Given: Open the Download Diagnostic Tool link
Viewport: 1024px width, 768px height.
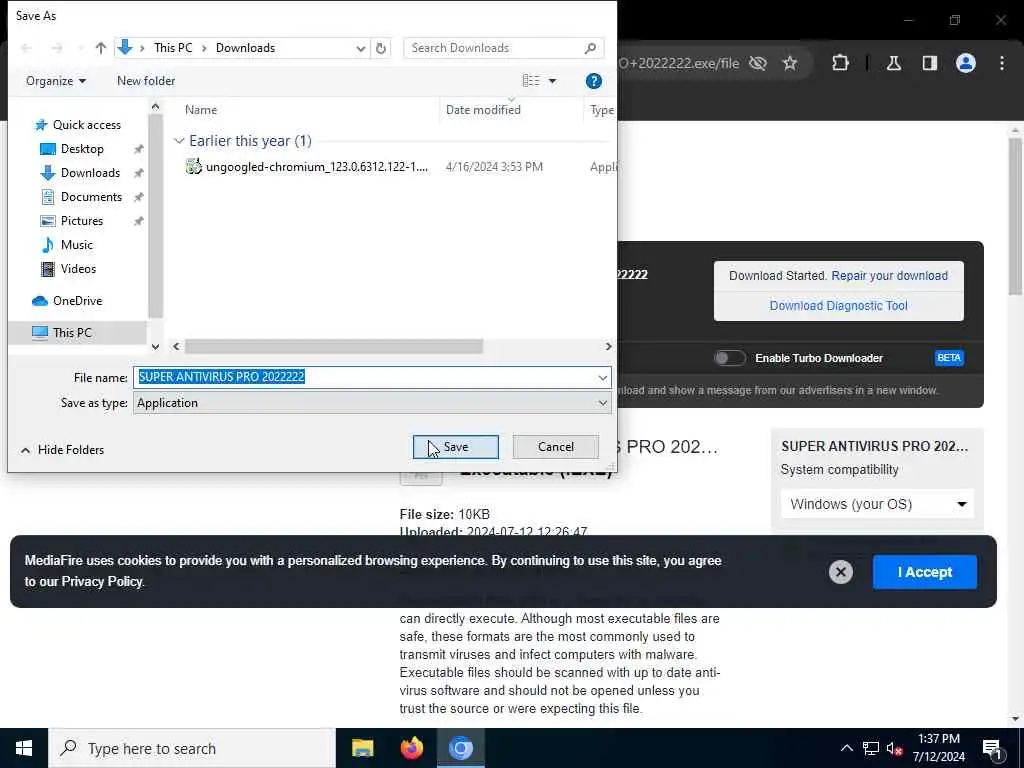Looking at the screenshot, I should 839,306.
